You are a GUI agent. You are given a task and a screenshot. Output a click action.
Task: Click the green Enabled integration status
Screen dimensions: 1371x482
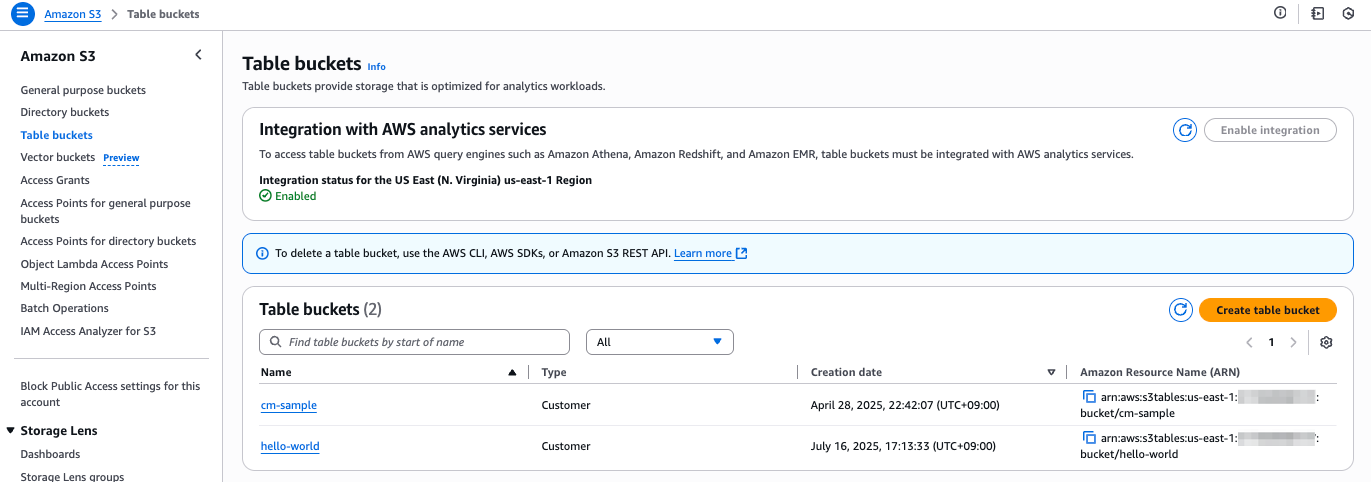pos(288,196)
